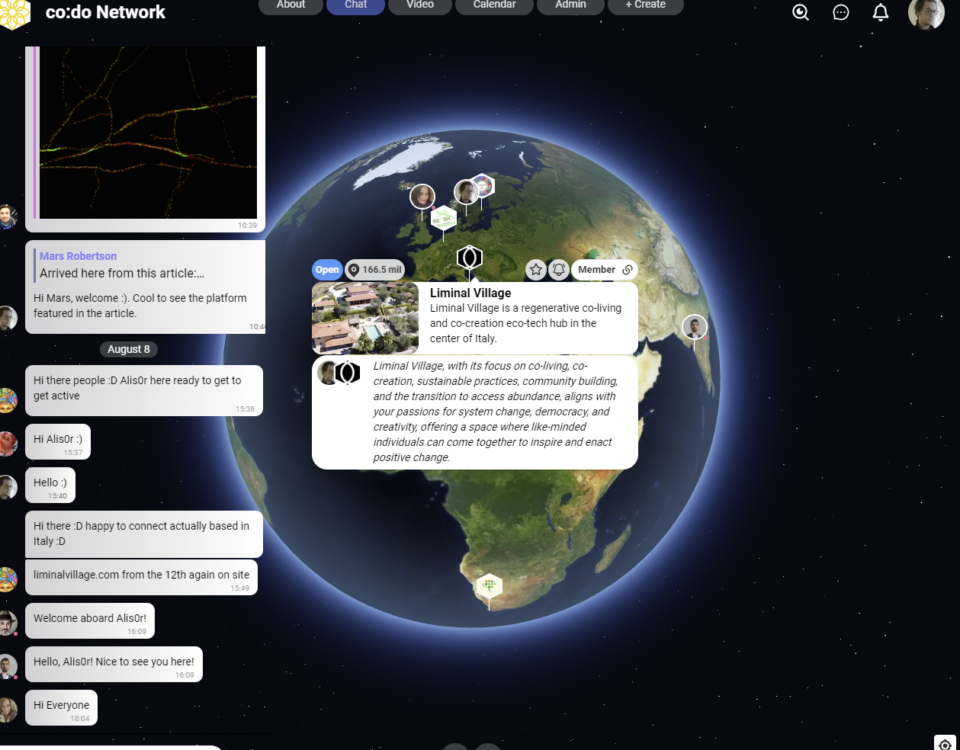Click the 'happy to connect actually based in Italy' message

click(144, 534)
